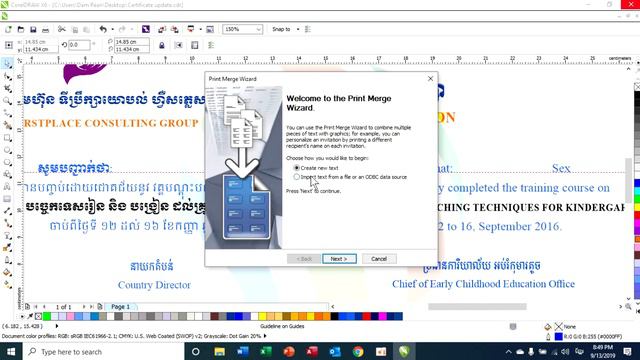The width and height of the screenshot is (640, 360).
Task: Click the Windows Start button
Action: pyautogui.click(x=11, y=351)
